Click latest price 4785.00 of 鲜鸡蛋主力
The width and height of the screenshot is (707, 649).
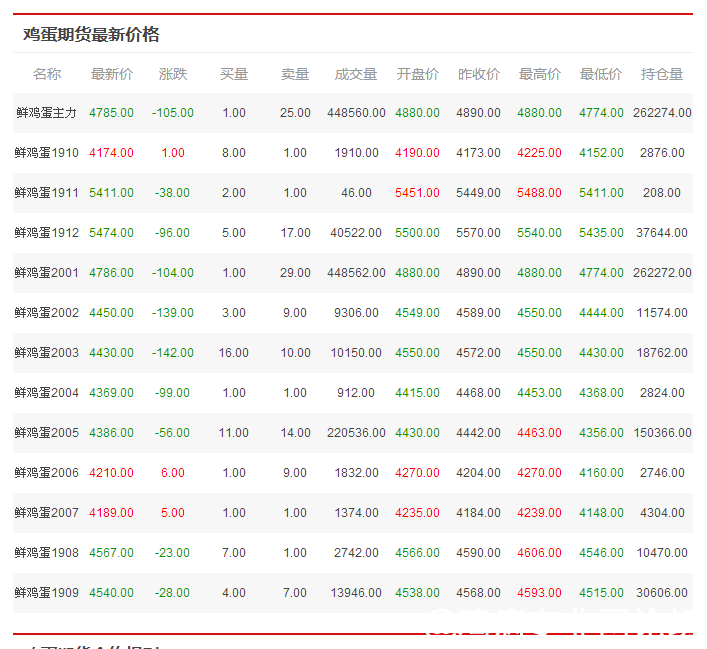tap(111, 113)
